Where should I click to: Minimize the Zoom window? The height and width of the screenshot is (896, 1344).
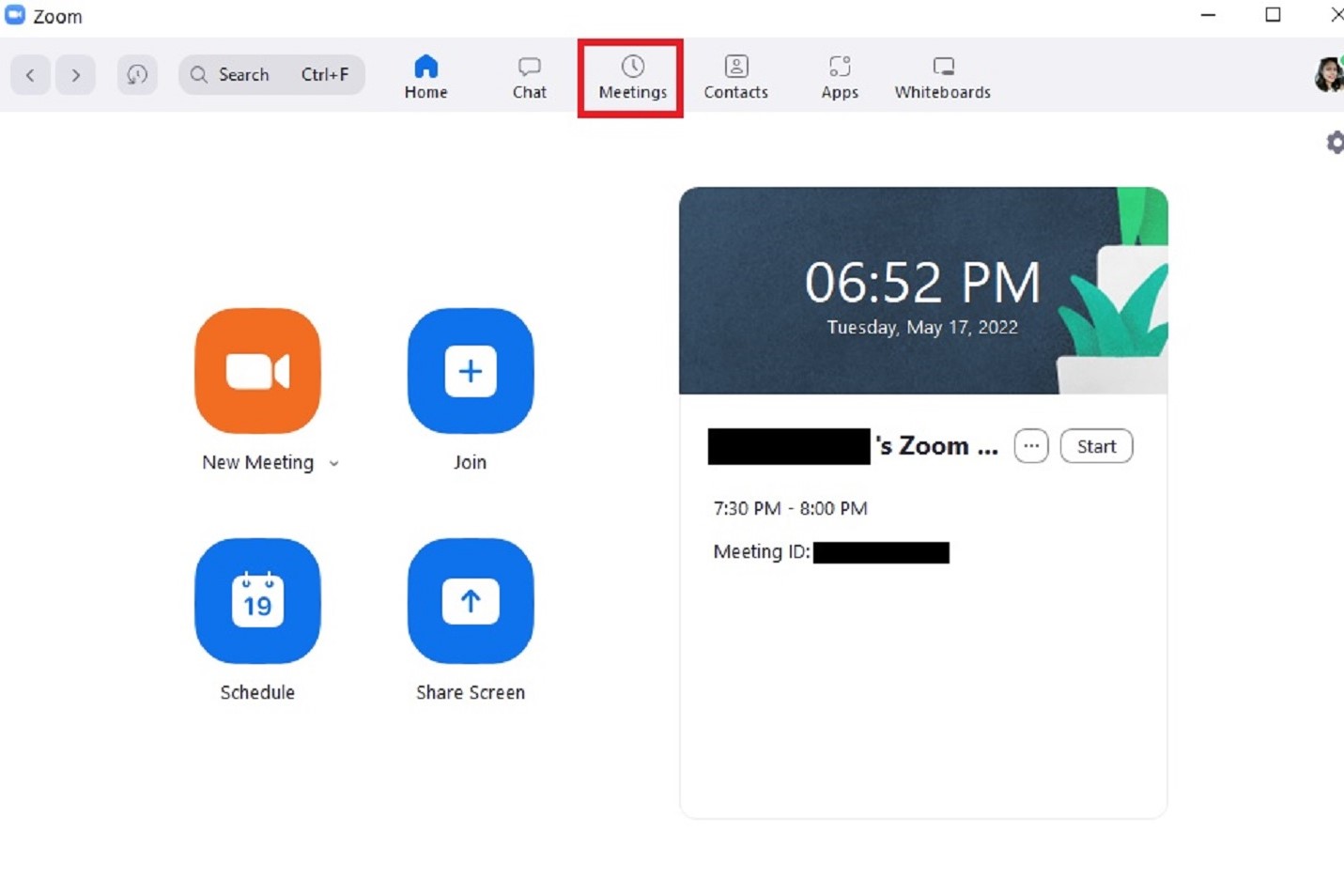point(1209,15)
